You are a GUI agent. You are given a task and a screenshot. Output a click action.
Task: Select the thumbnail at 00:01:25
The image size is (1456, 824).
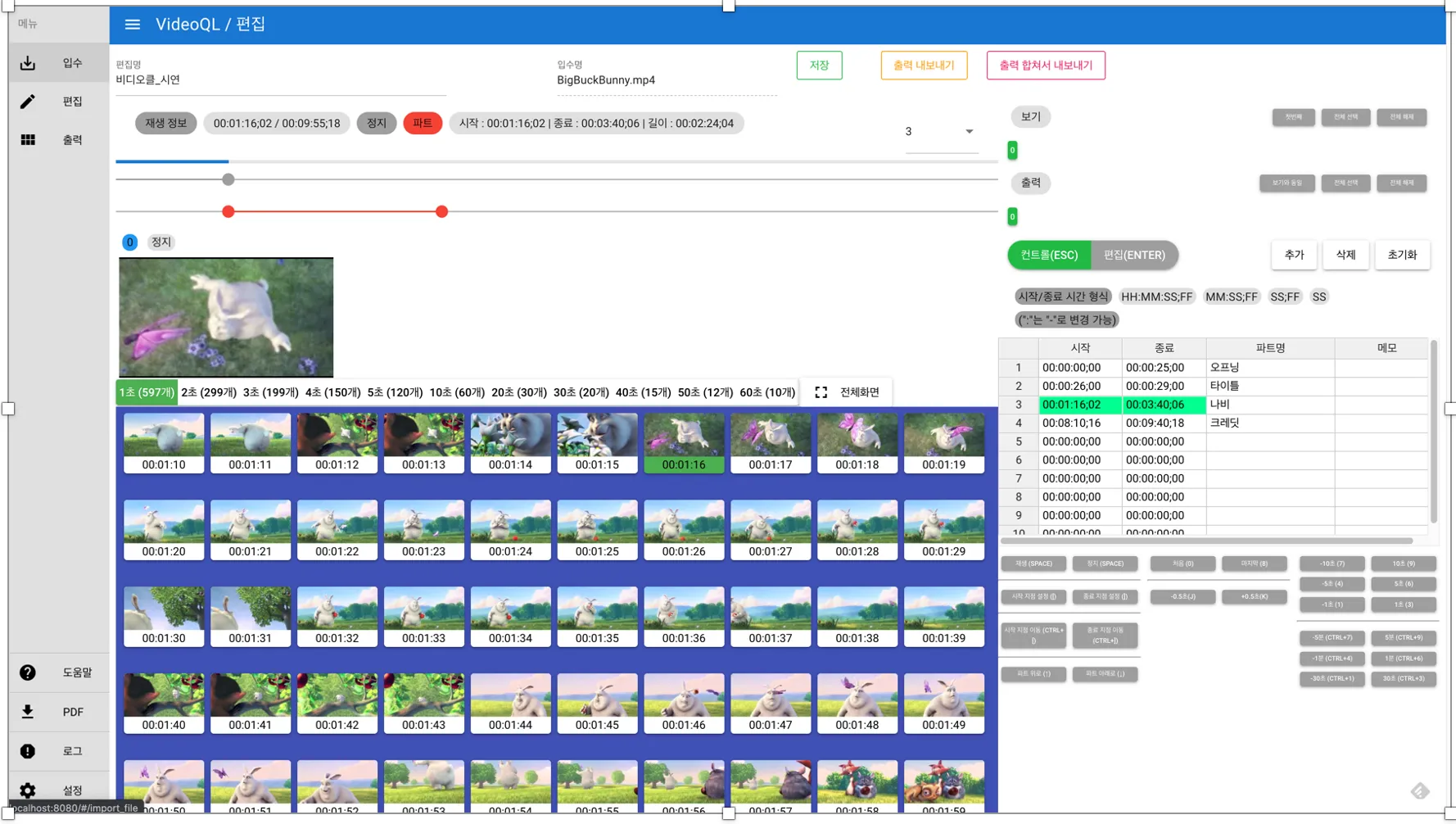(x=597, y=530)
